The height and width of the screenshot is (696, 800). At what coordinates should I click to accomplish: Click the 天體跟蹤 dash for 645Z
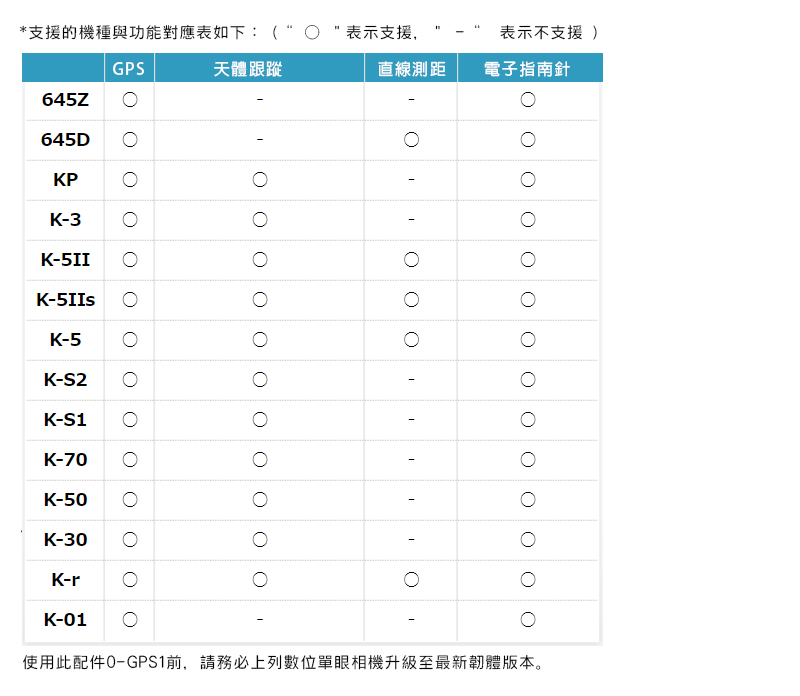click(x=260, y=100)
